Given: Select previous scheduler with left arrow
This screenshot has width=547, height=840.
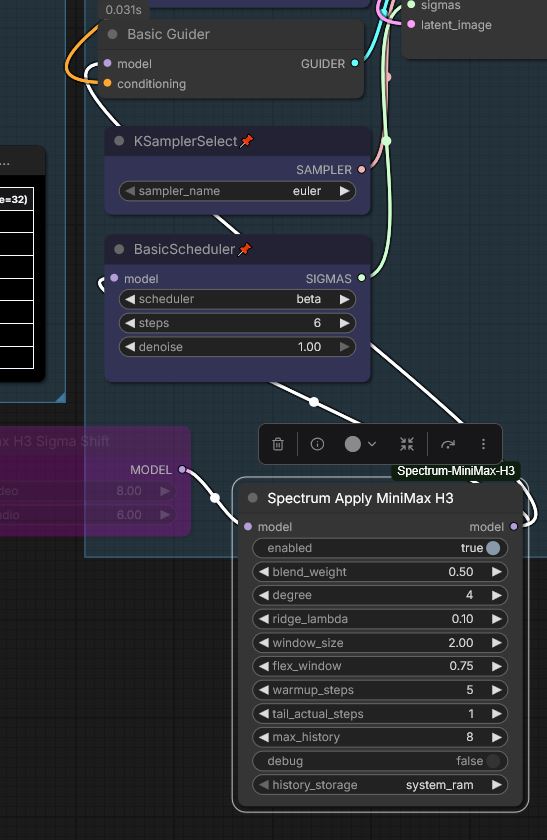Looking at the screenshot, I should (129, 299).
